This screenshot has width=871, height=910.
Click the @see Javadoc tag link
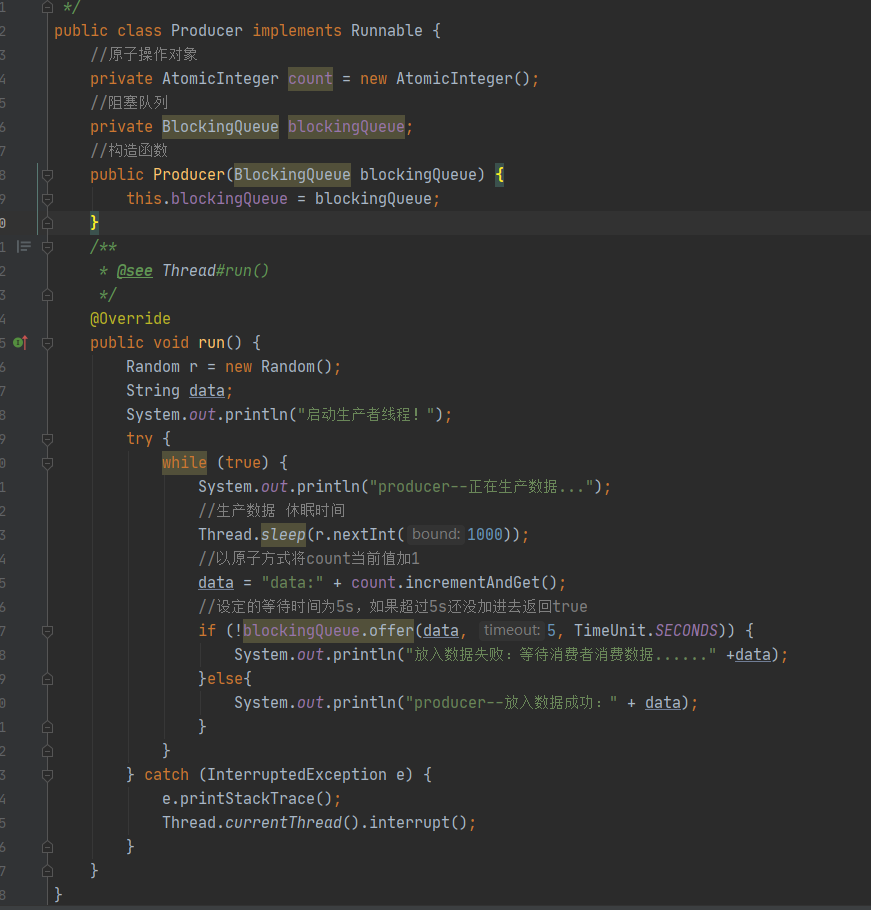(135, 271)
